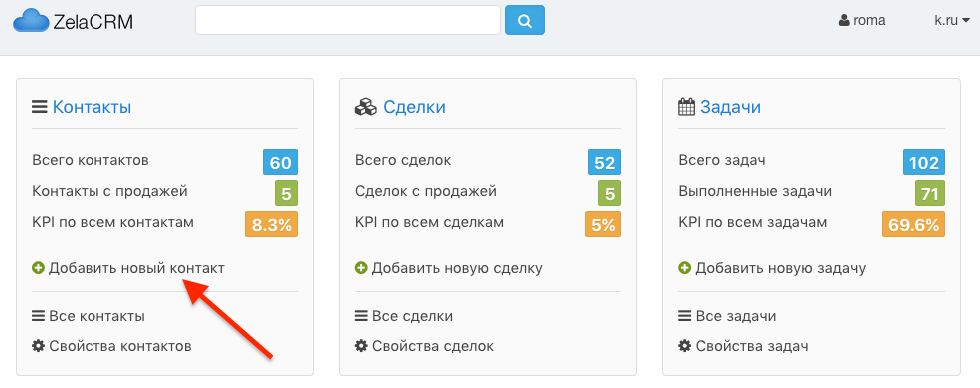This screenshot has width=980, height=388.
Task: Click the boxes icon next to Сделки
Action: point(366,107)
